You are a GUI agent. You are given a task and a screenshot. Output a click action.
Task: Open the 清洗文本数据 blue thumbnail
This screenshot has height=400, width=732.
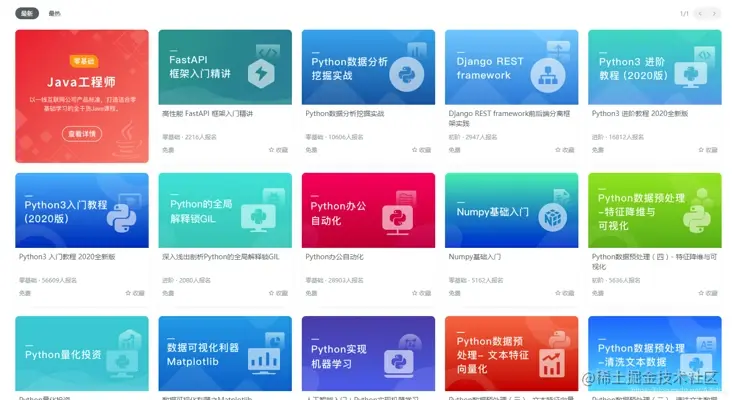click(655, 354)
